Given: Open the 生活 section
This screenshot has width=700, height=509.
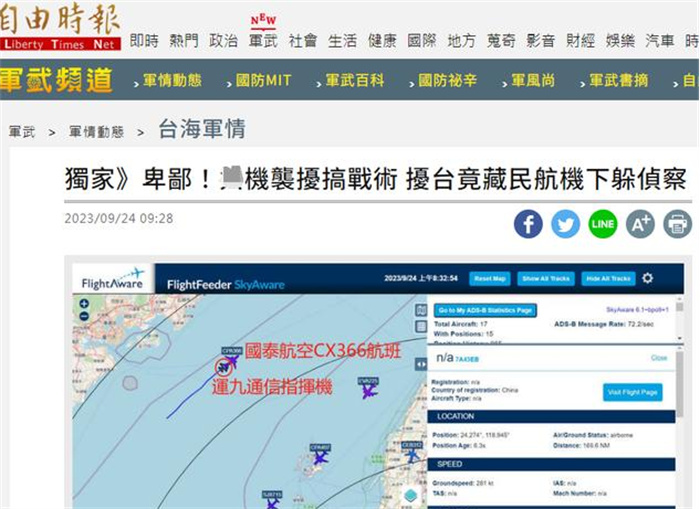Looking at the screenshot, I should click(342, 41).
